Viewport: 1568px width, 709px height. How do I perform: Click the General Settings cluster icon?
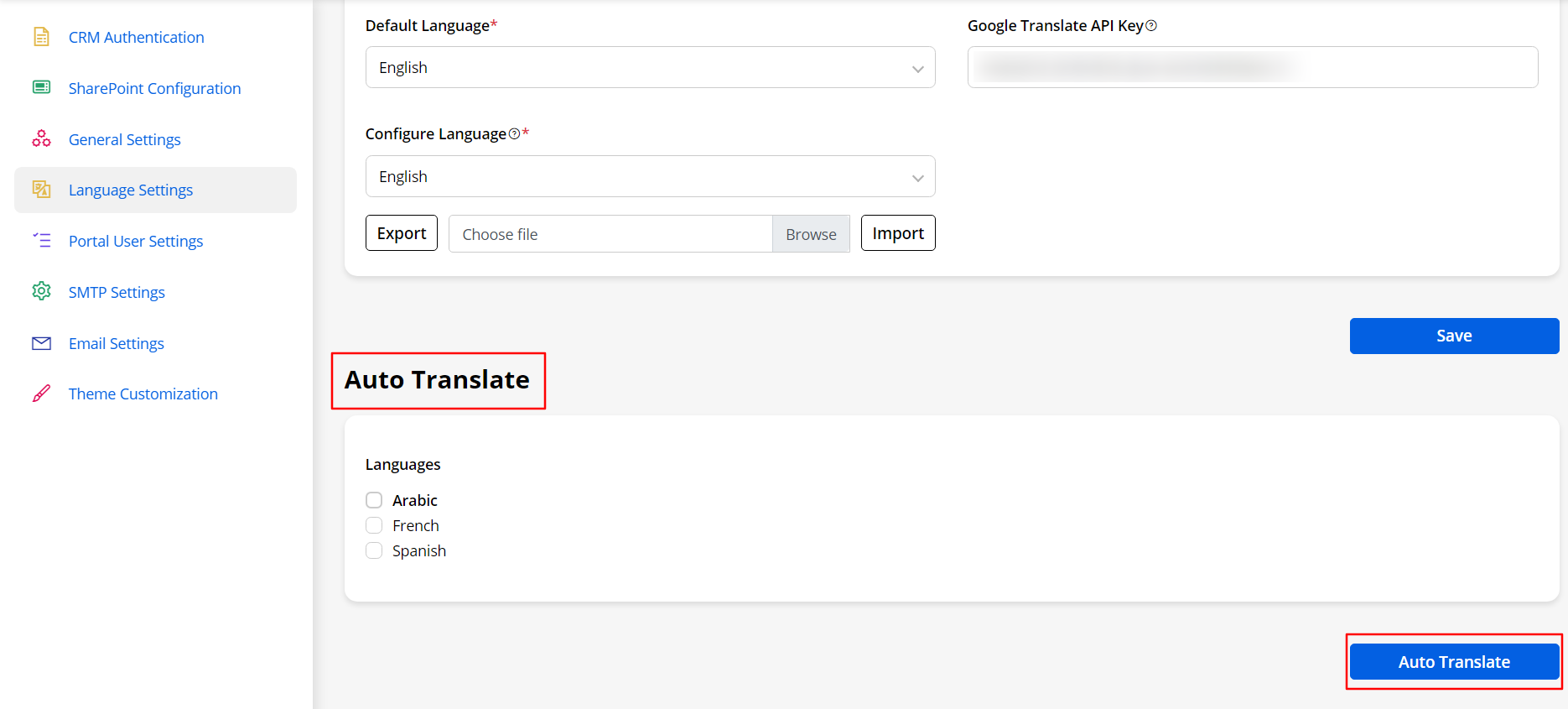tap(41, 138)
